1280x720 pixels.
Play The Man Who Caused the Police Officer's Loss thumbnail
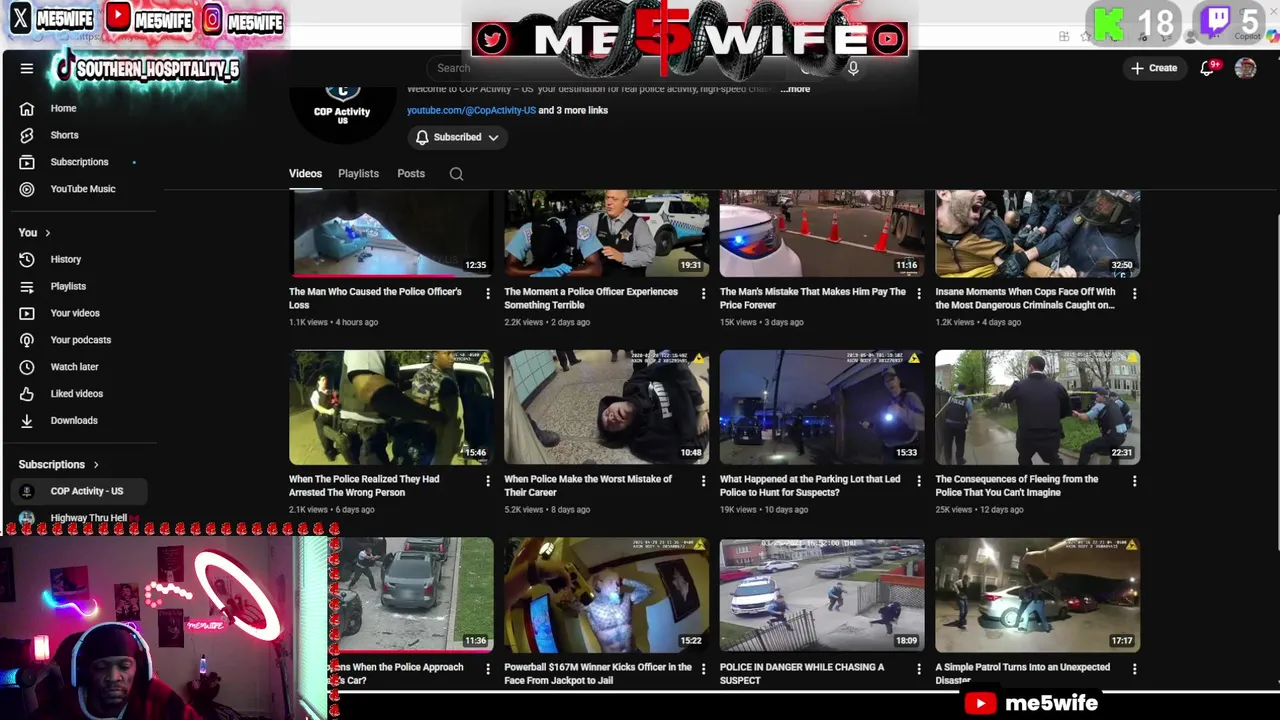tap(391, 233)
